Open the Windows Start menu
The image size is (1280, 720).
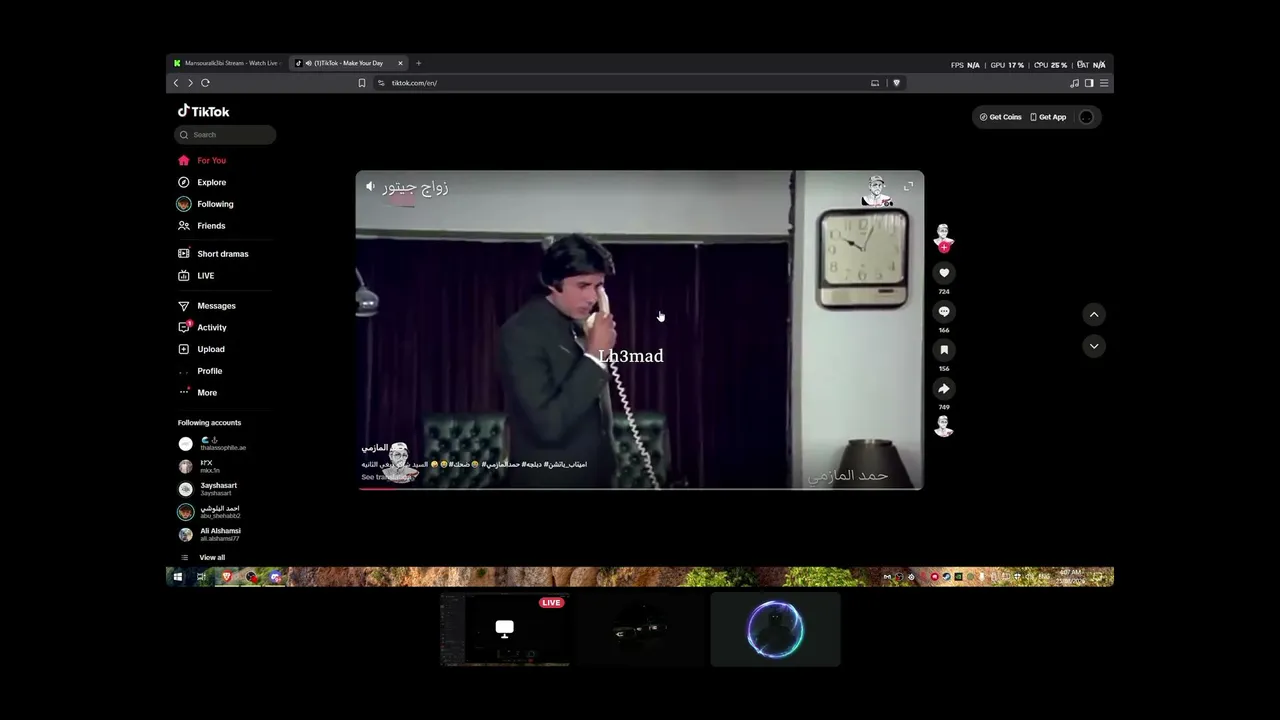tap(178, 577)
